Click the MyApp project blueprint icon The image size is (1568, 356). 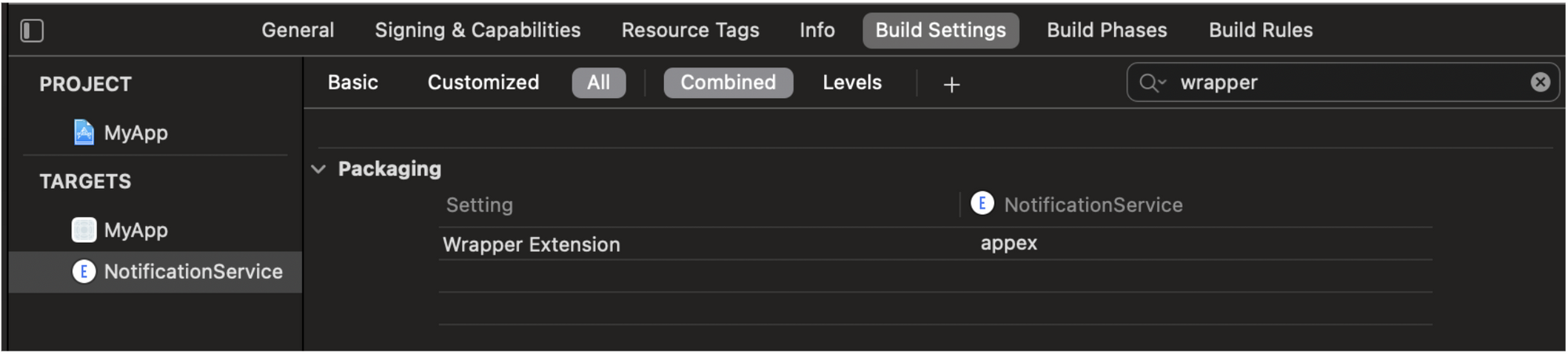pyautogui.click(x=84, y=133)
